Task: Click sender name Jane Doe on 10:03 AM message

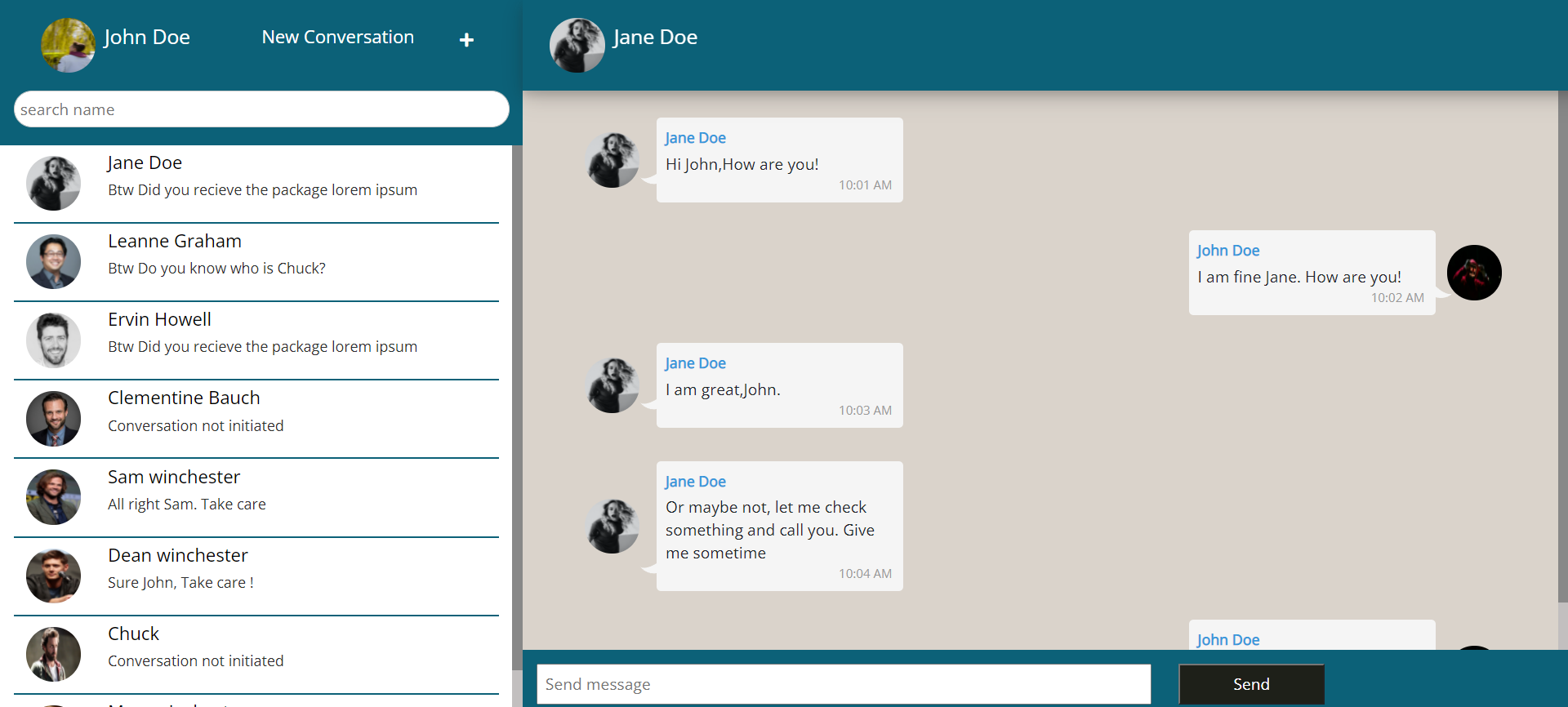Action: [695, 363]
